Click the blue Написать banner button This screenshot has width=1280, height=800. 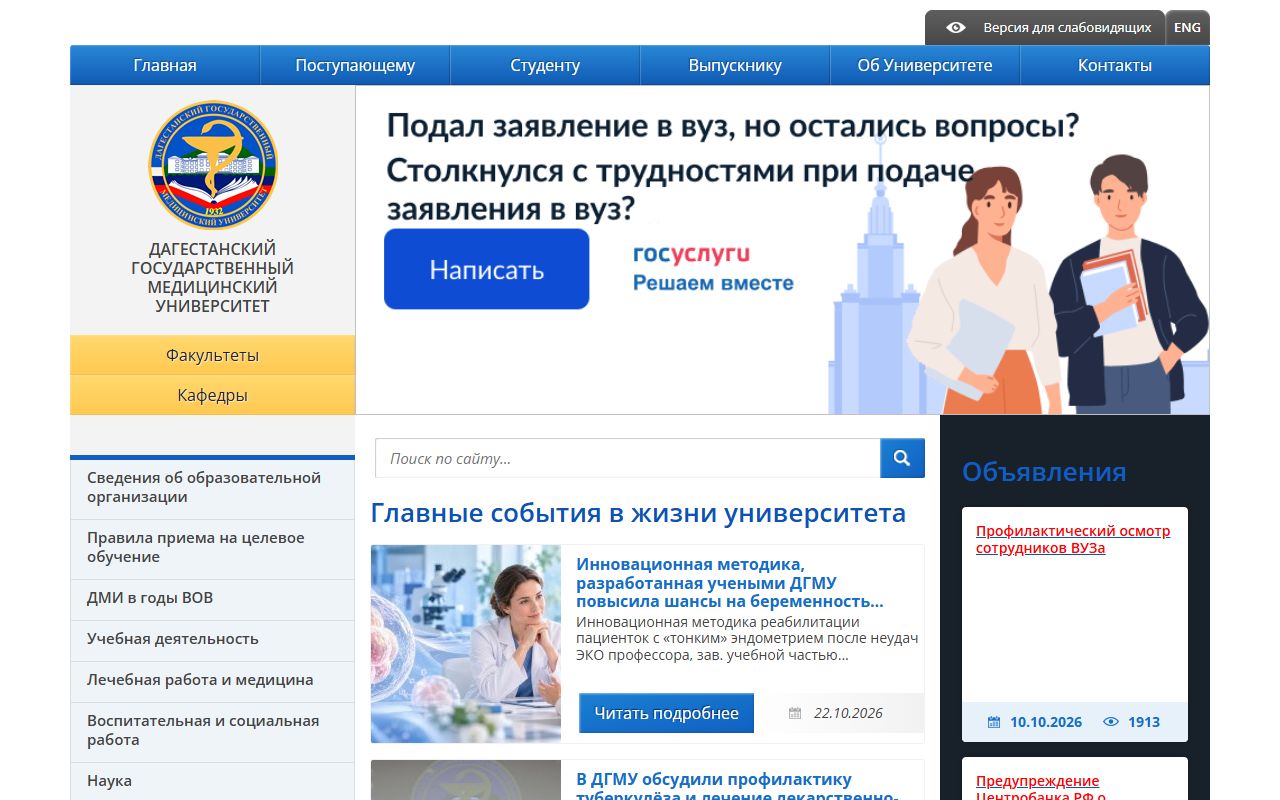tap(487, 269)
